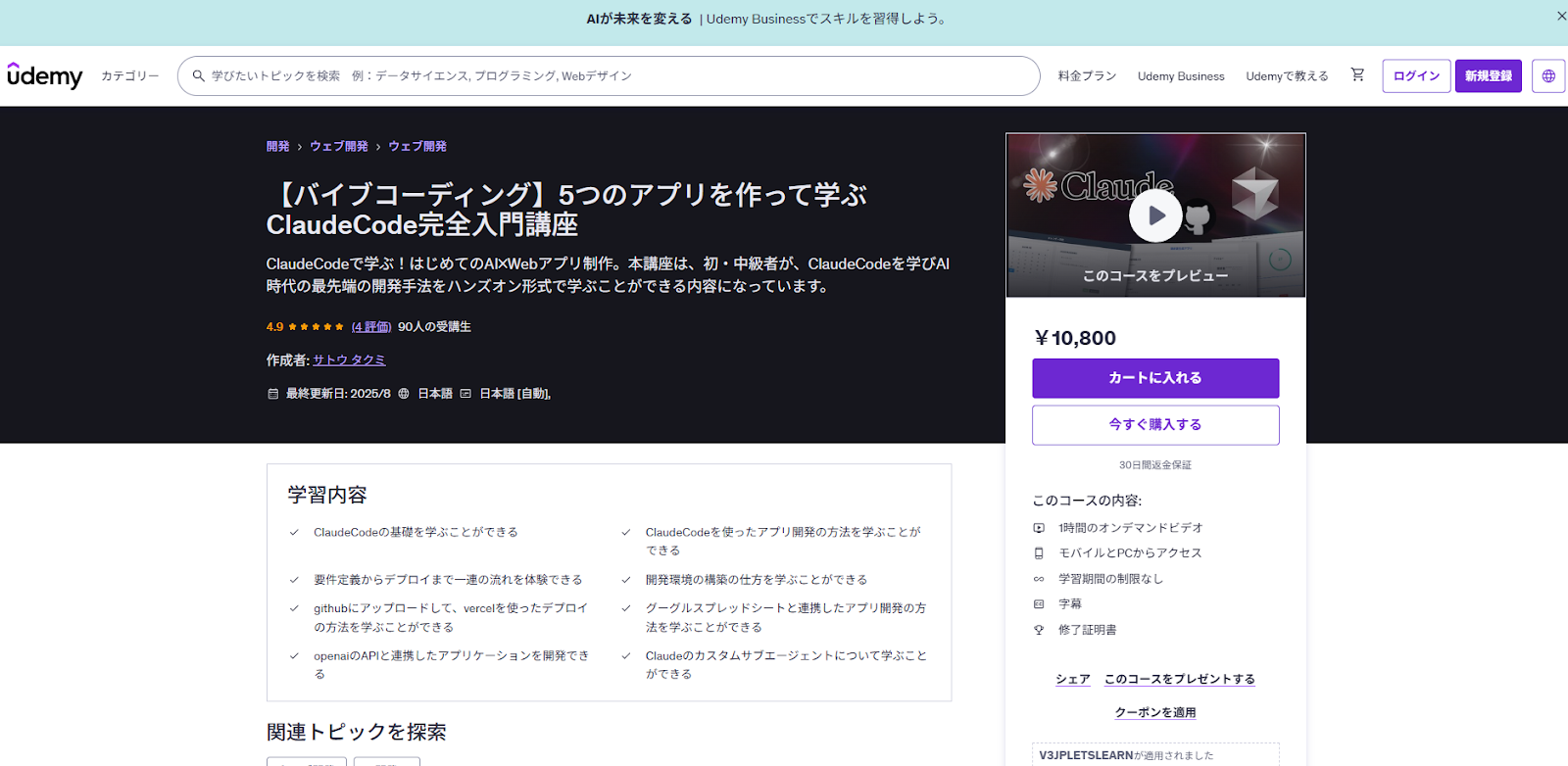Click the 開発 breadcrumb link
The height and width of the screenshot is (766, 1568).
pyautogui.click(x=277, y=146)
